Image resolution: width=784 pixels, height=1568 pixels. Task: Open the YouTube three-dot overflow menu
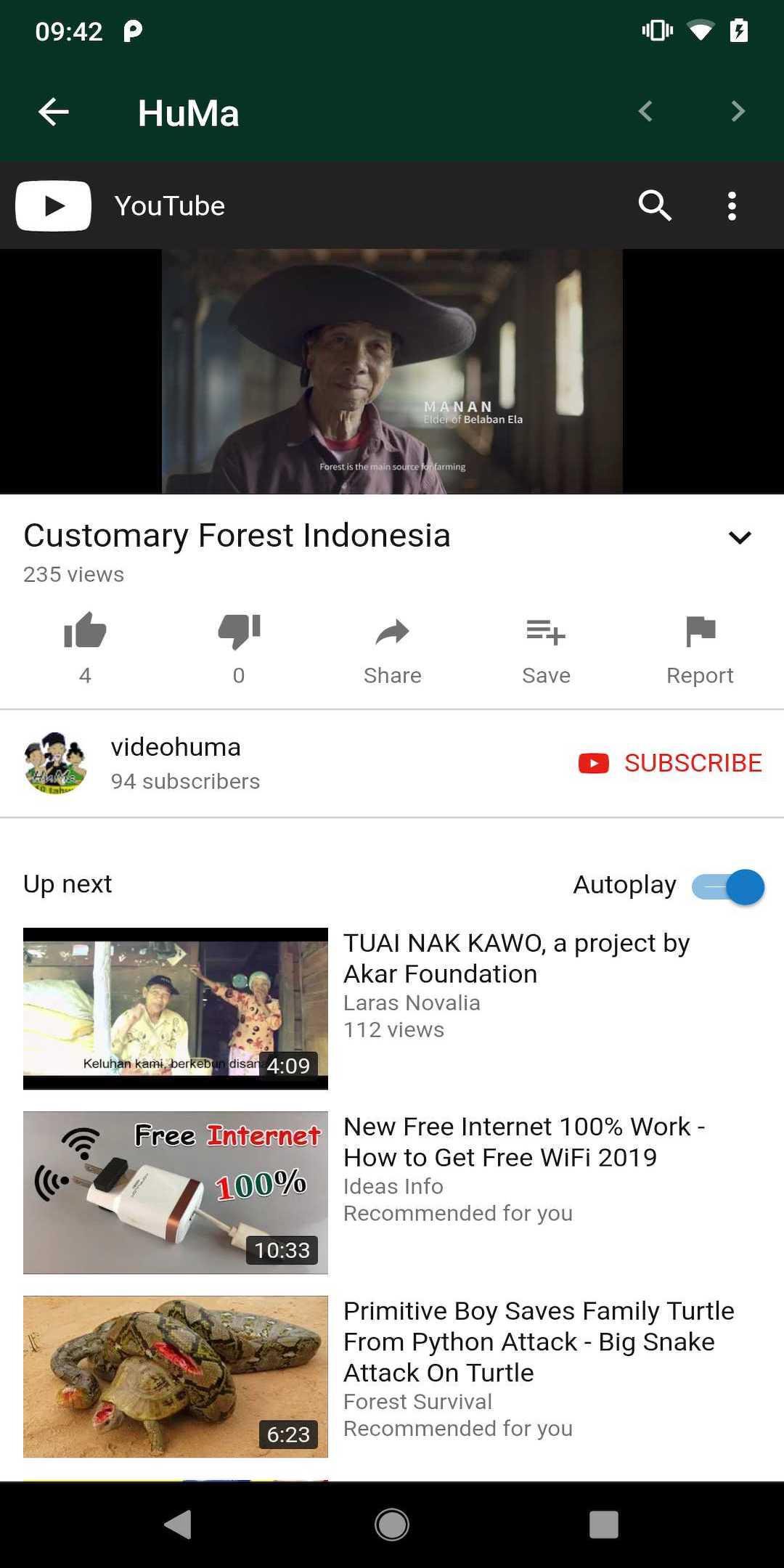732,206
